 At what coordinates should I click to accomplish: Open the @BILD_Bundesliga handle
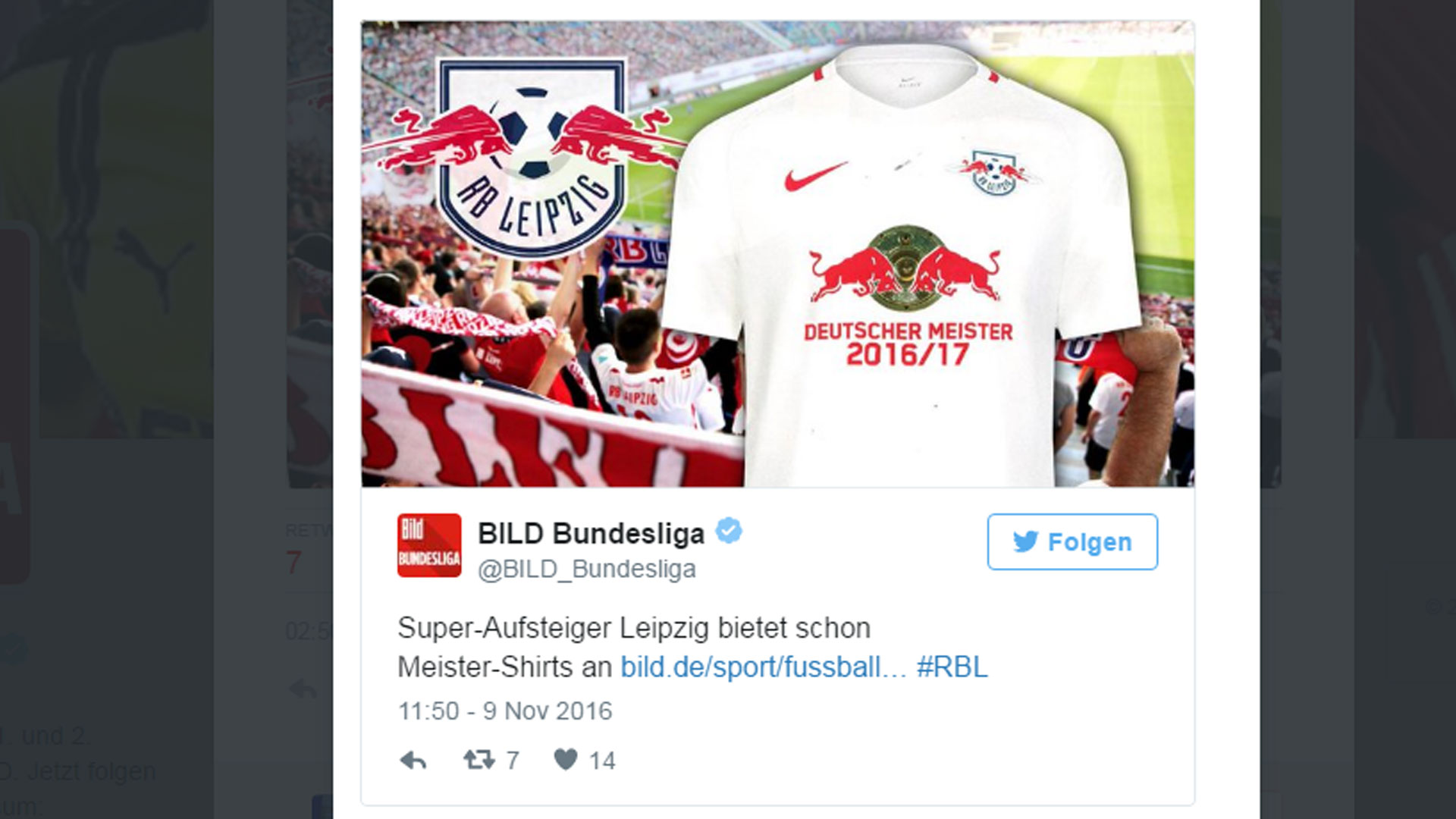click(x=586, y=569)
